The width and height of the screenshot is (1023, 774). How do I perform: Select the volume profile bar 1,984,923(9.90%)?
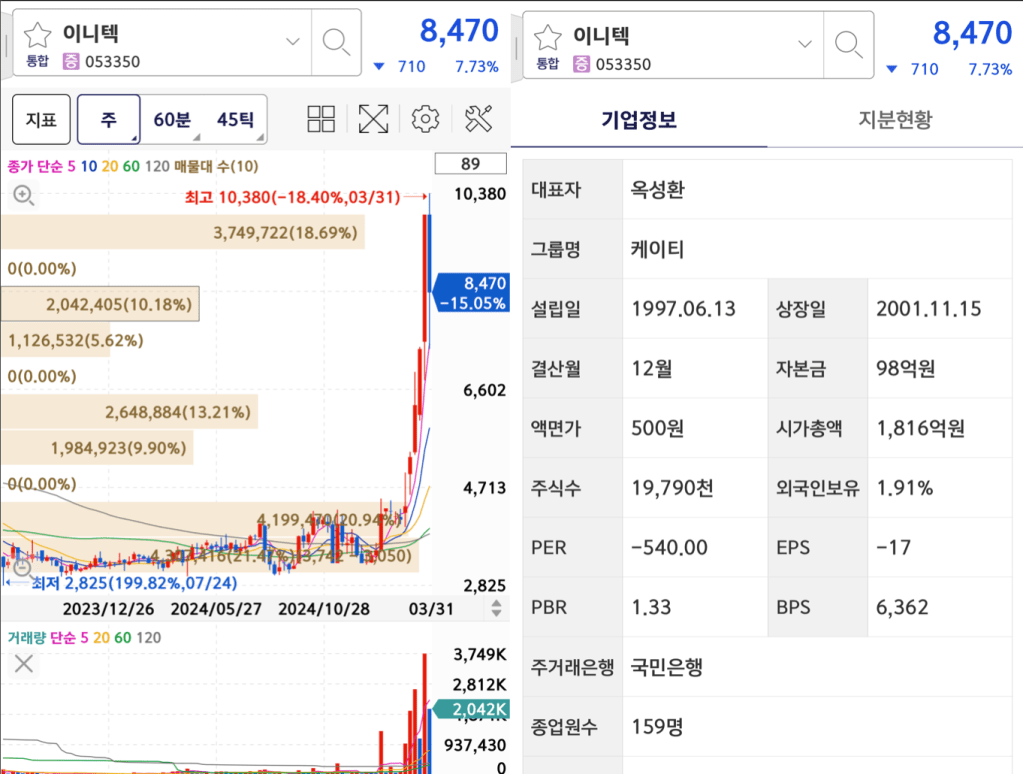pos(97,448)
